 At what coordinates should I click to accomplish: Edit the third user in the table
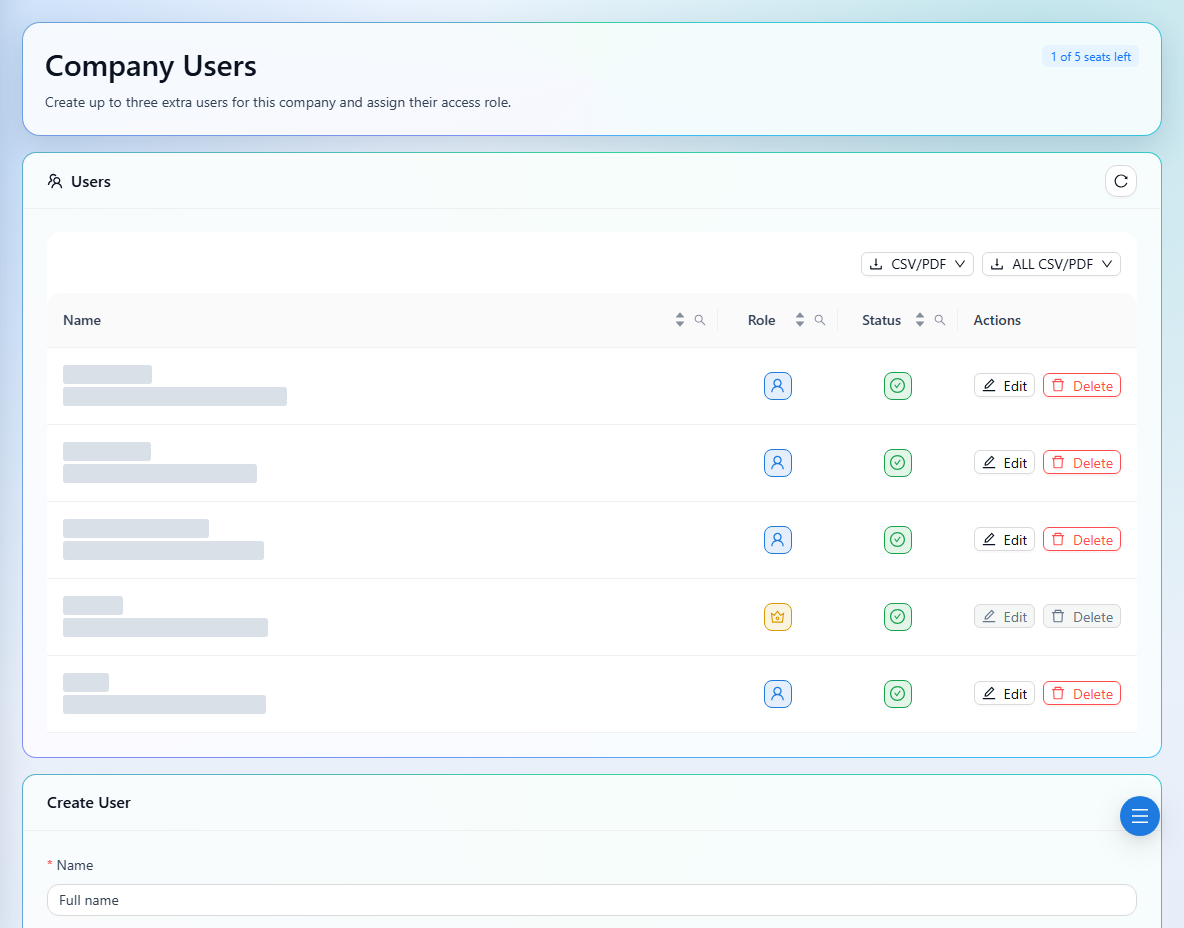click(1004, 540)
